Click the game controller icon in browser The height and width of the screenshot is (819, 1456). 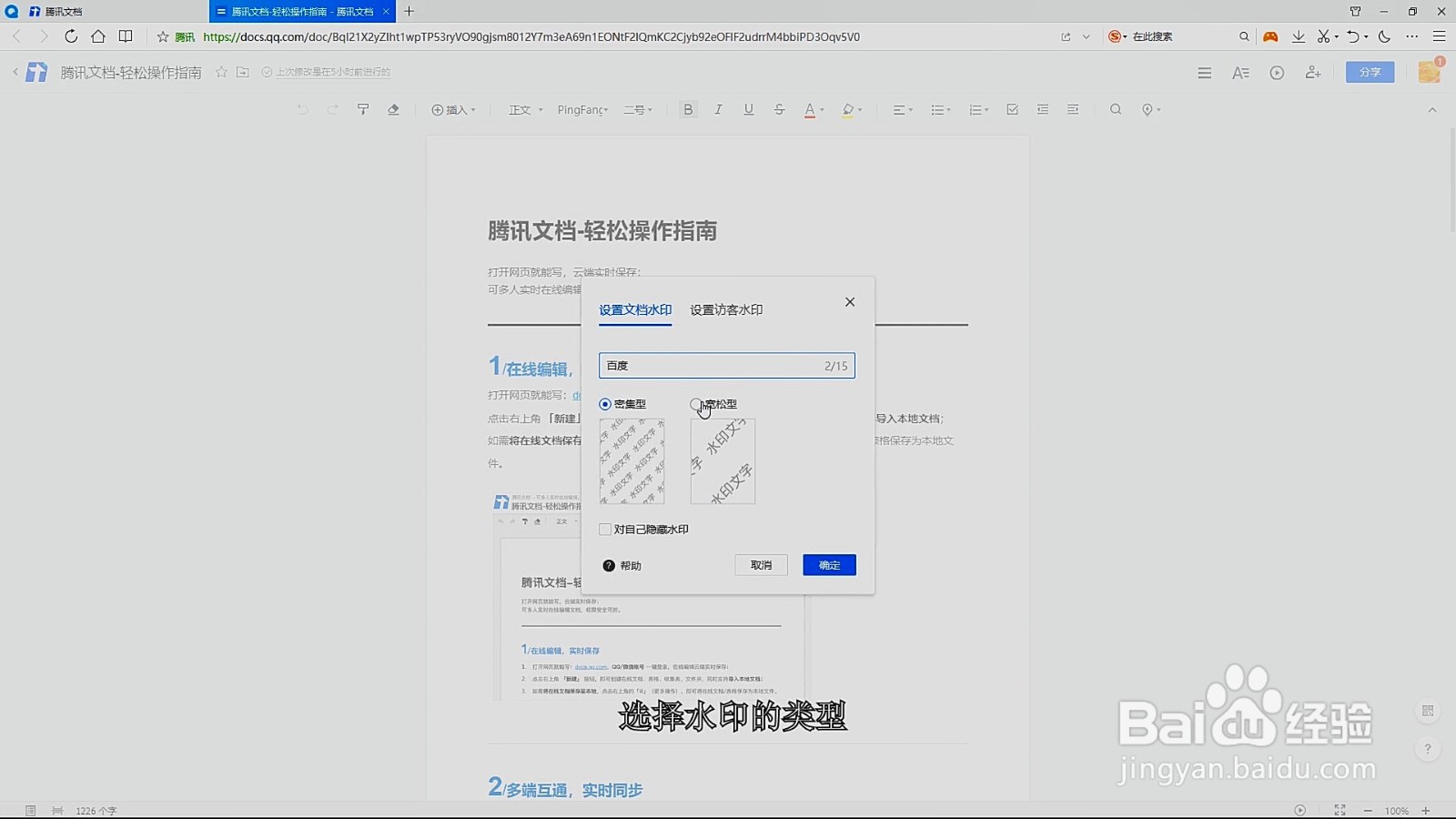click(x=1270, y=36)
